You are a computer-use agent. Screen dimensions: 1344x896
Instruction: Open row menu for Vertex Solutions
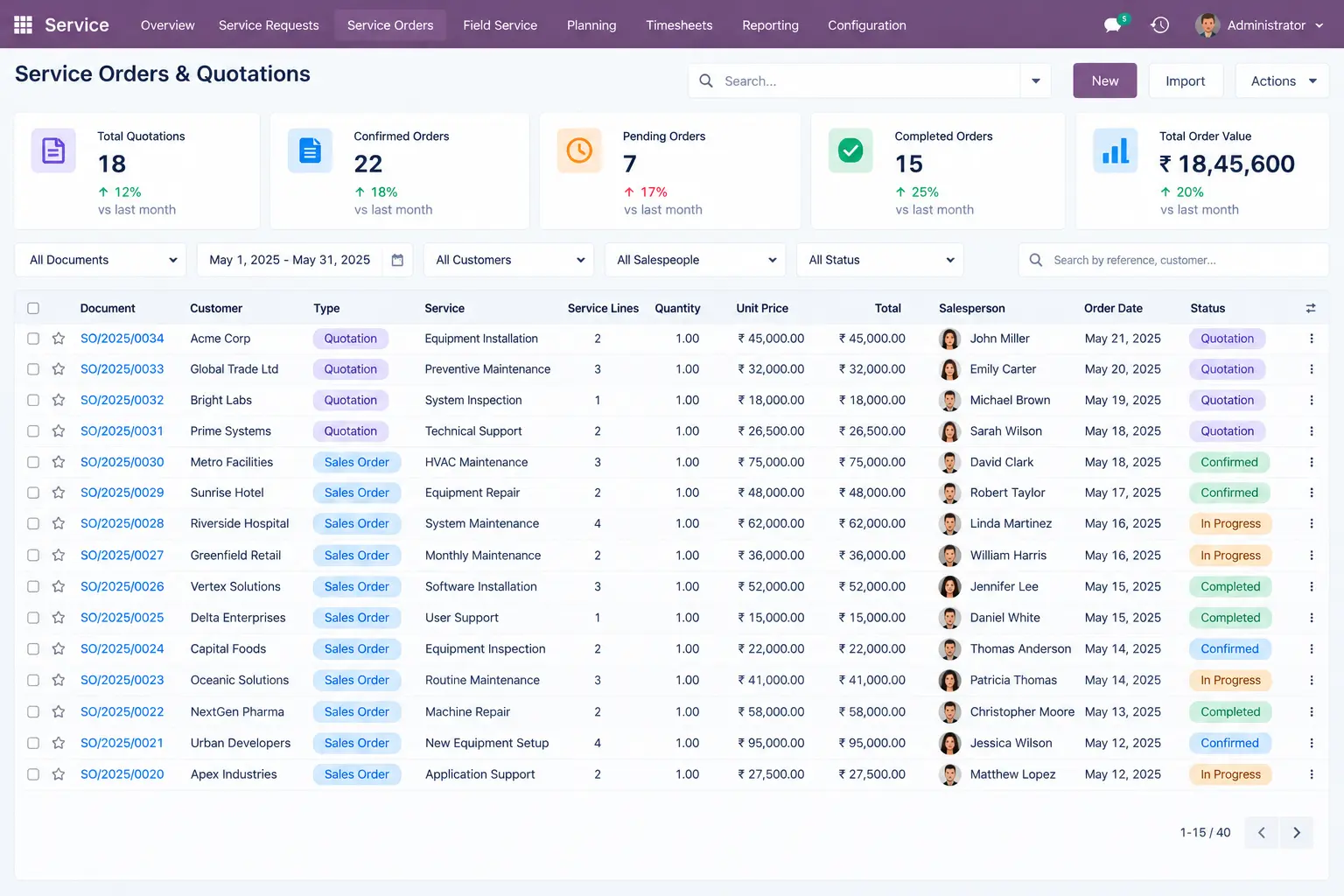(x=1311, y=586)
